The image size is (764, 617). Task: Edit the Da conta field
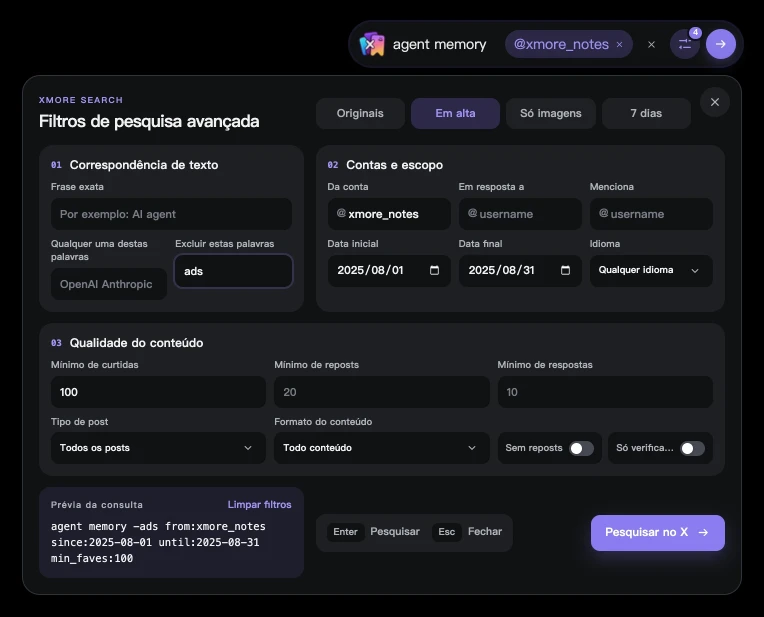[389, 214]
